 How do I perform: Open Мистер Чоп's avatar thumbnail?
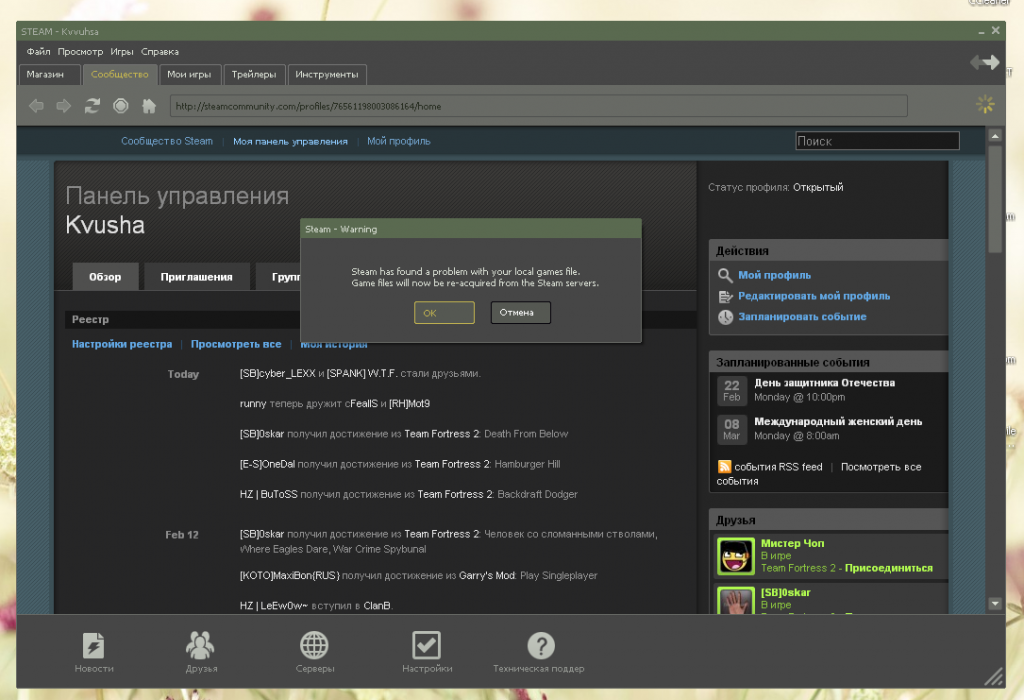tap(736, 556)
